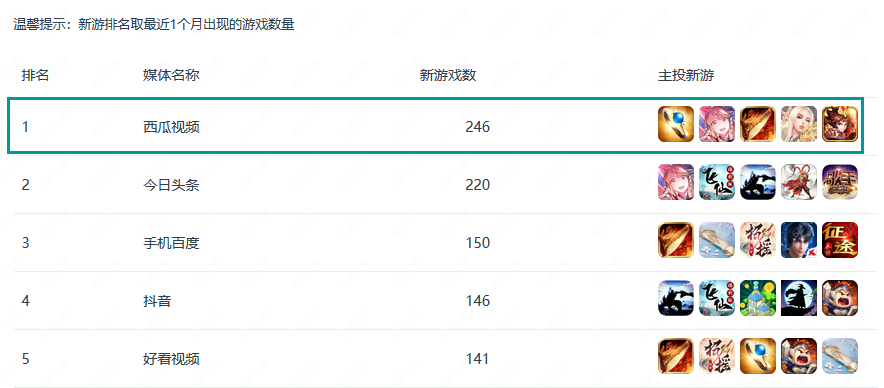Click the blue gem ring game icon in 西瓜视频 row

point(675,124)
